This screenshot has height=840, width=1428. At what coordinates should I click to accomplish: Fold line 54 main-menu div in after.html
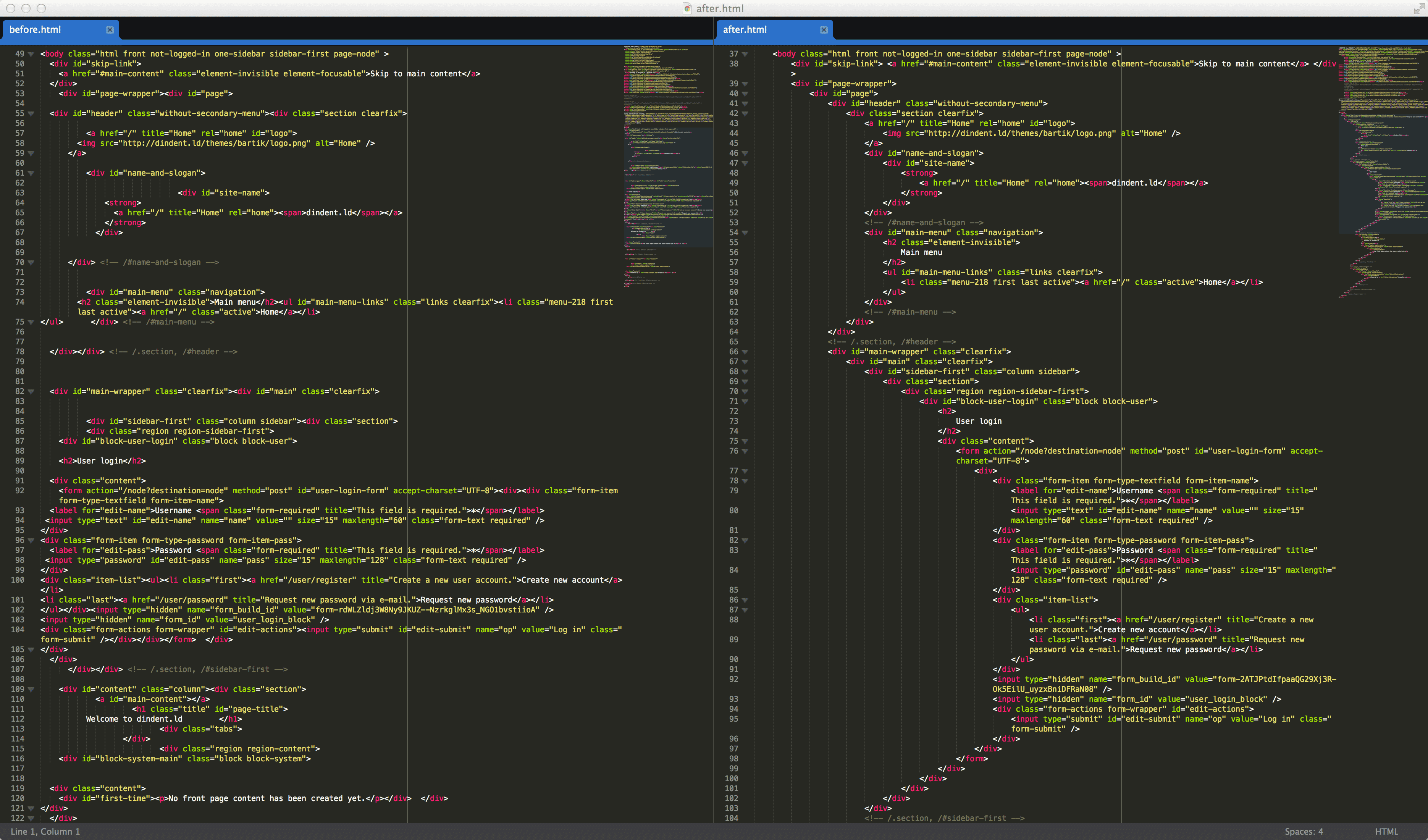point(745,233)
